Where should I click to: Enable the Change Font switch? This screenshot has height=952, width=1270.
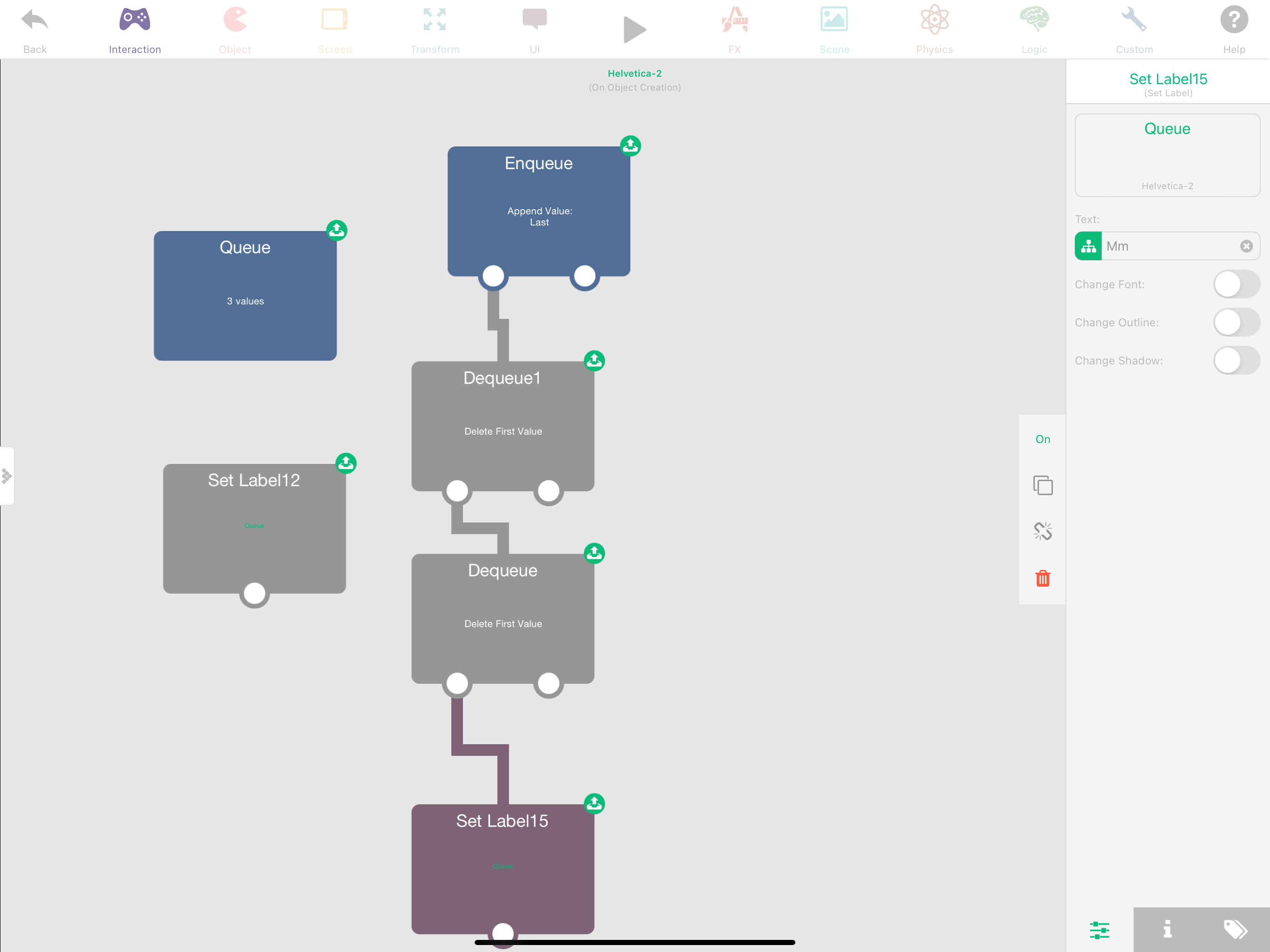coord(1236,284)
